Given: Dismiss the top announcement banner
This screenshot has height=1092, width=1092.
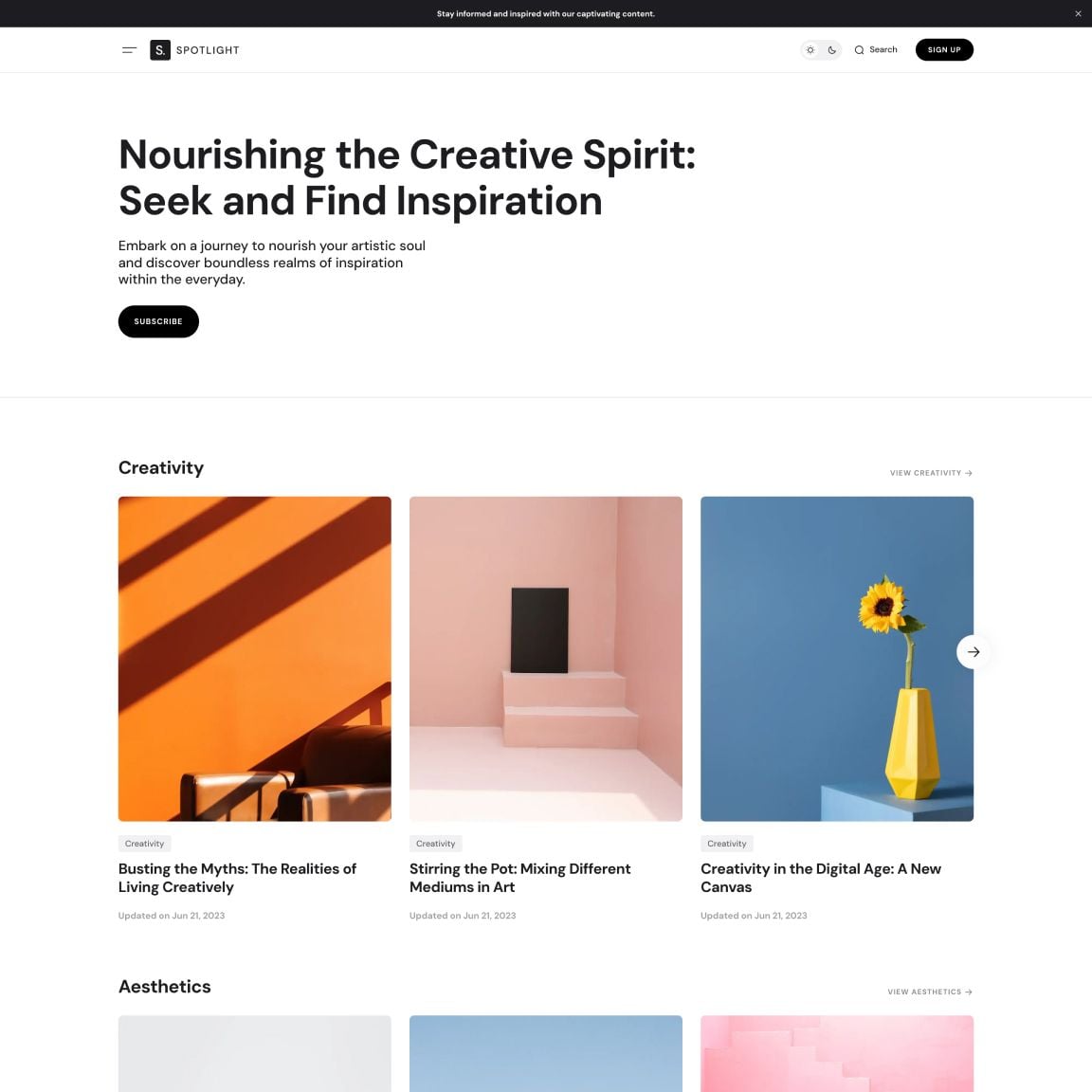Looking at the screenshot, I should tap(1078, 14).
